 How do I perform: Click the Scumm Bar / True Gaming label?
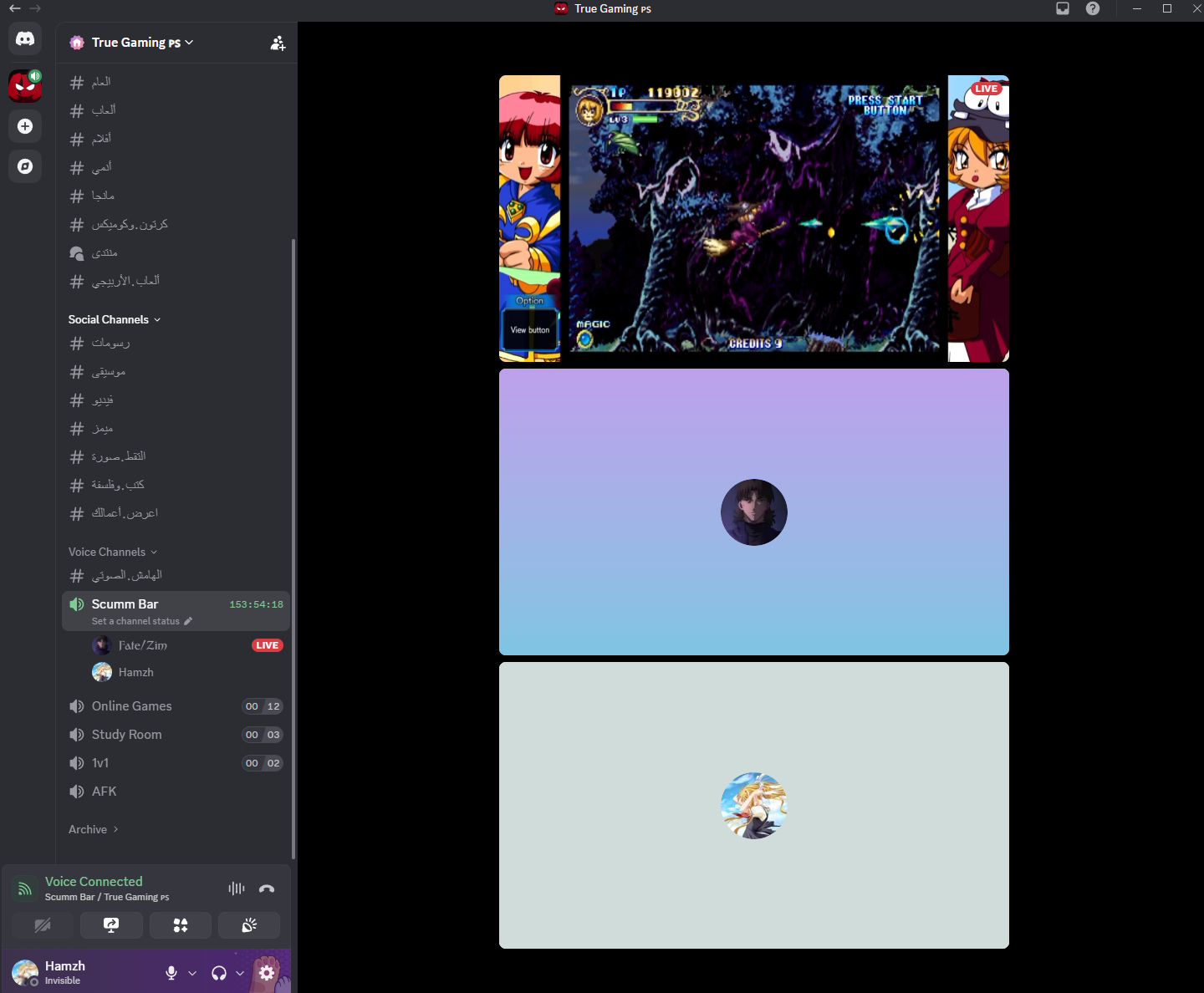107,897
